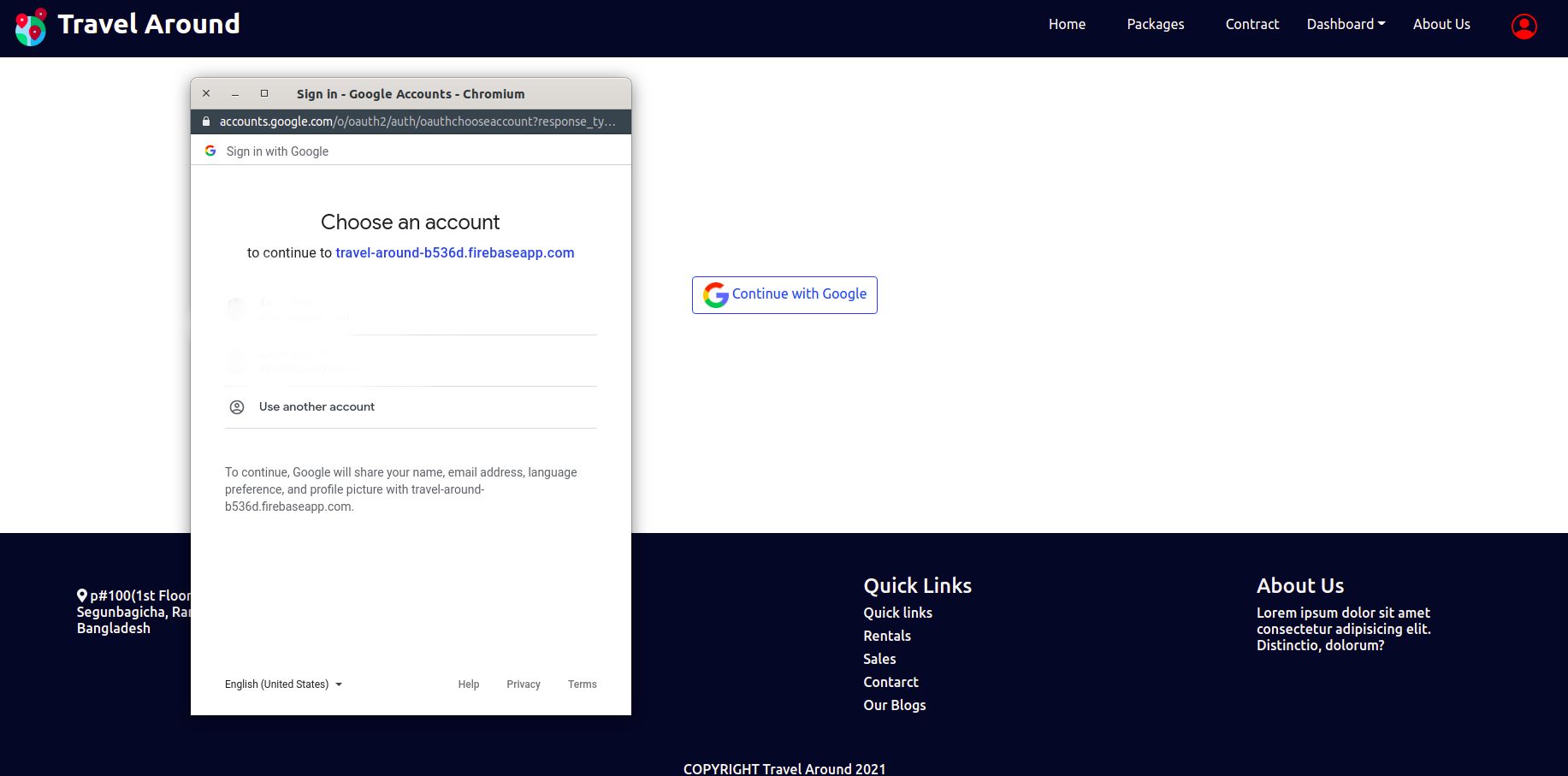The image size is (1568, 776).
Task: Expand the Dashboard dropdown menu
Action: (x=1346, y=24)
